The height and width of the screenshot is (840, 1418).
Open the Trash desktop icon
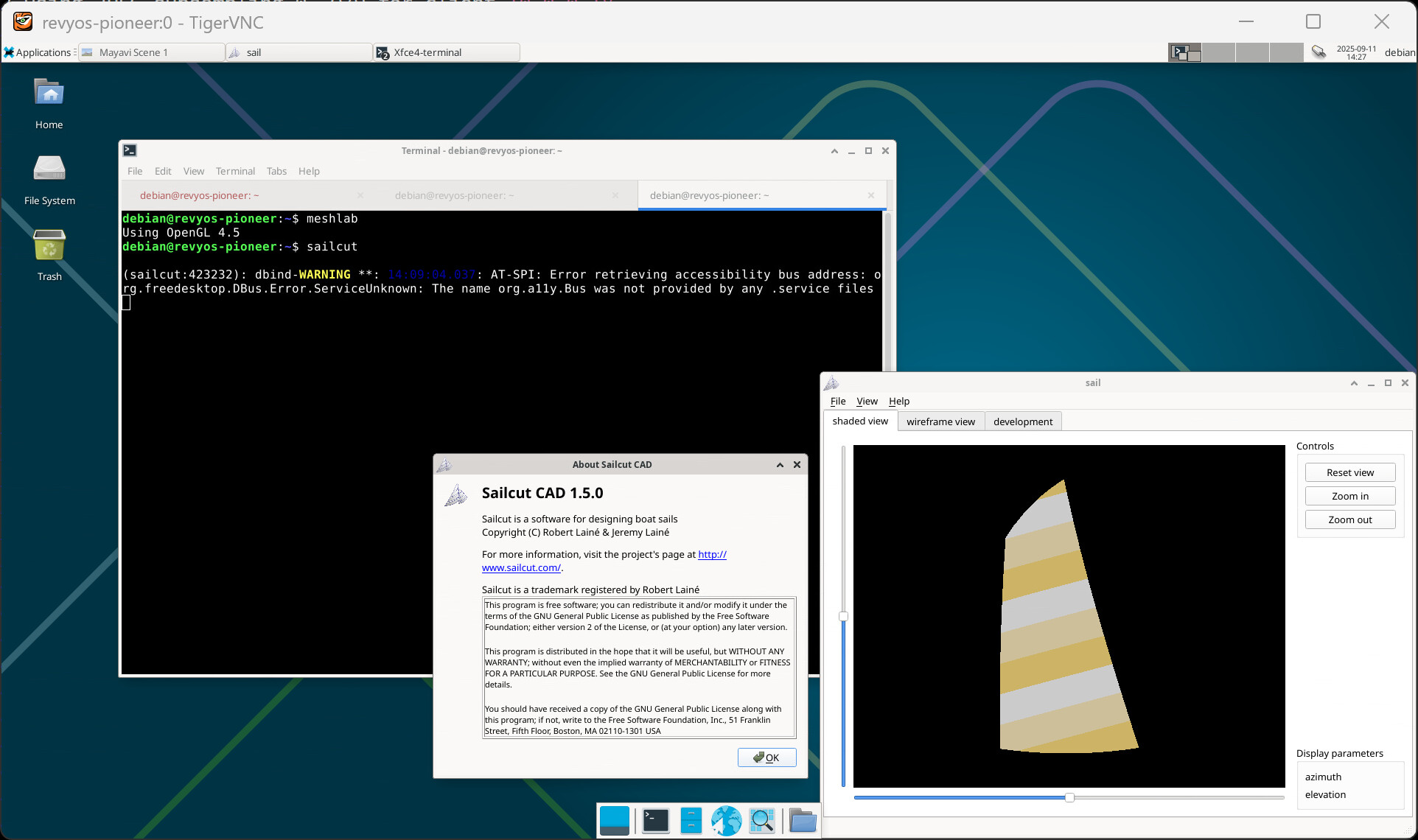coord(49,245)
